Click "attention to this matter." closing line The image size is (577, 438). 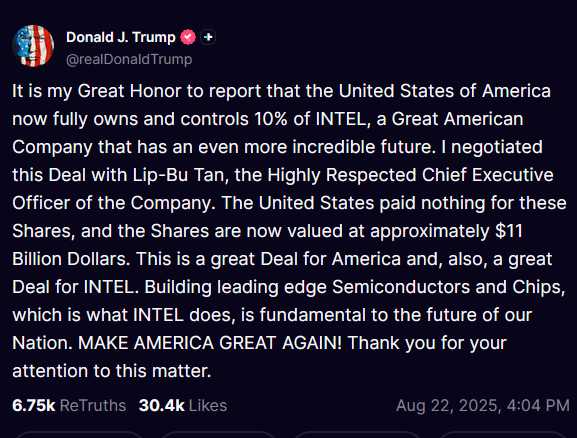tap(112, 371)
